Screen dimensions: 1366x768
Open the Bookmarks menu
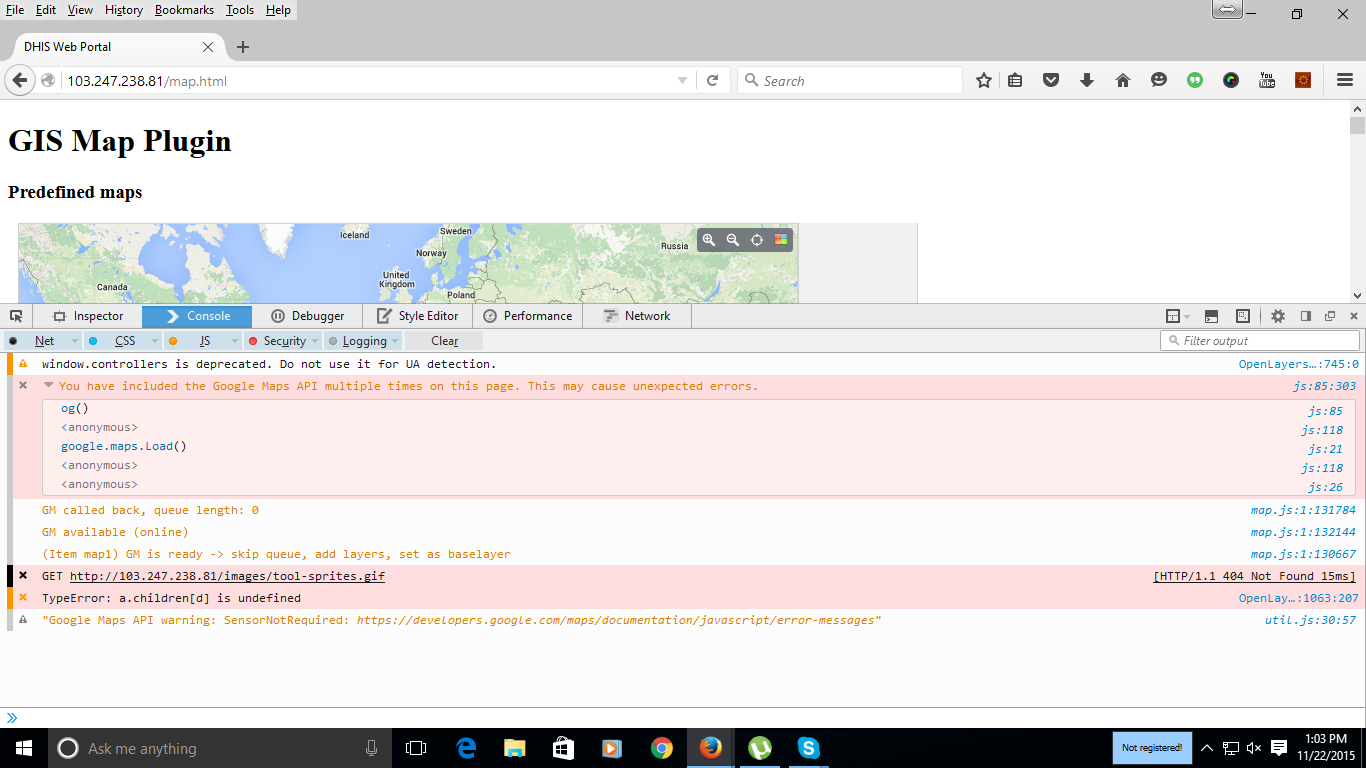click(184, 10)
